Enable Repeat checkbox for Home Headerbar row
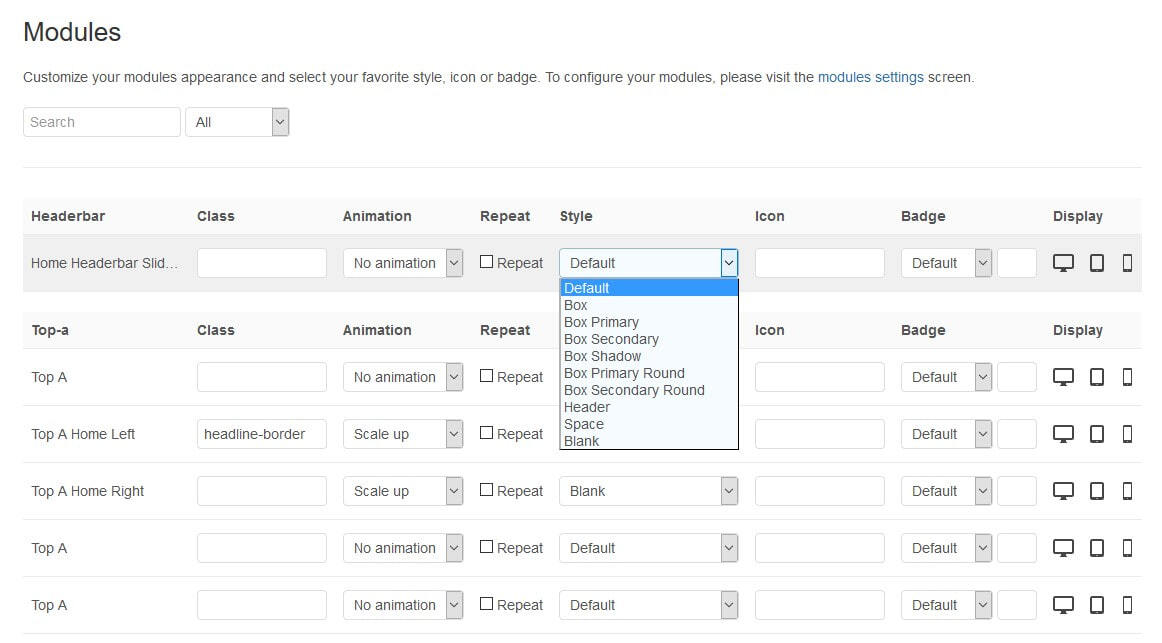This screenshot has height=643, width=1162. 487,262
